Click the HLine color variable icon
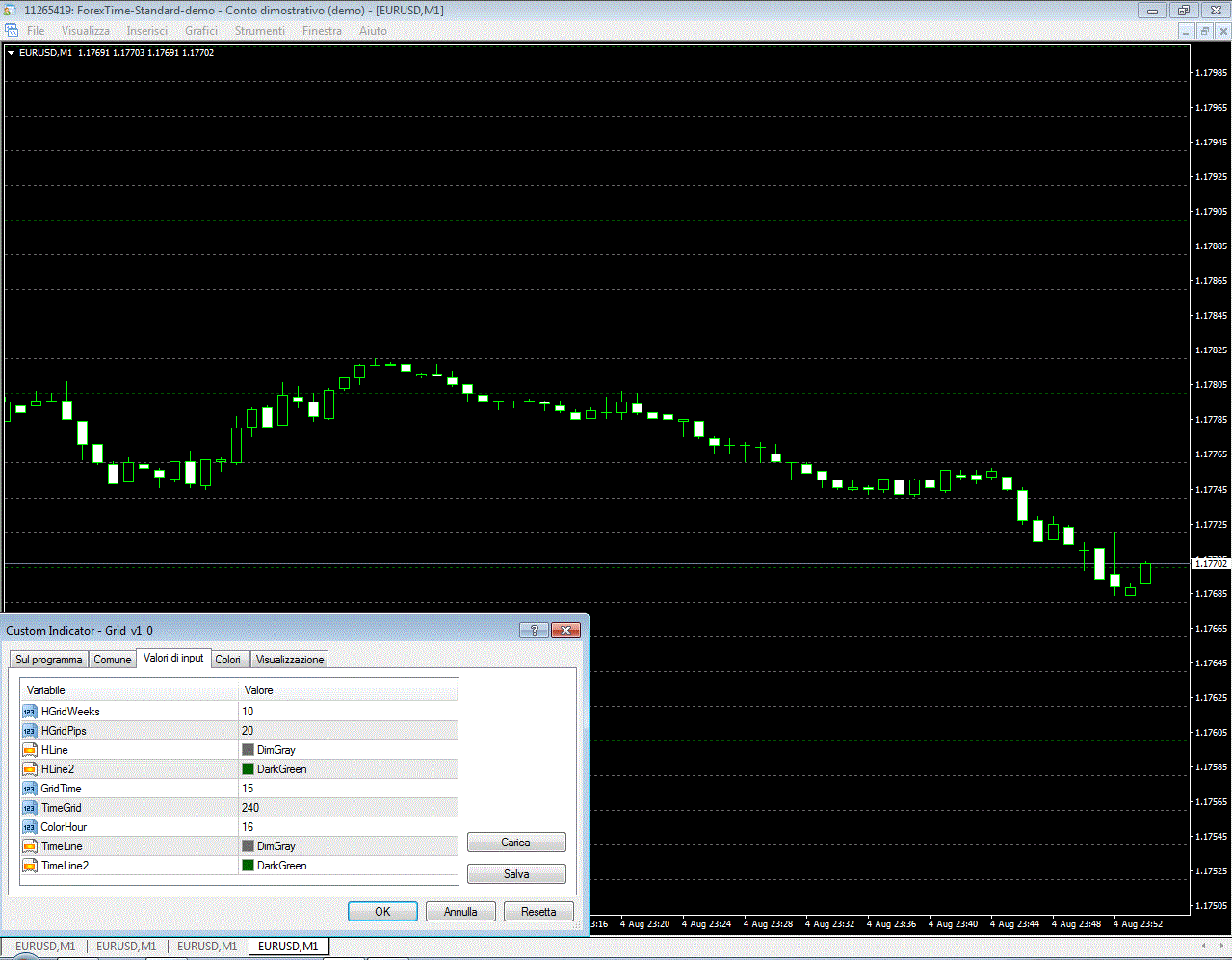The image size is (1232, 960). (30, 750)
